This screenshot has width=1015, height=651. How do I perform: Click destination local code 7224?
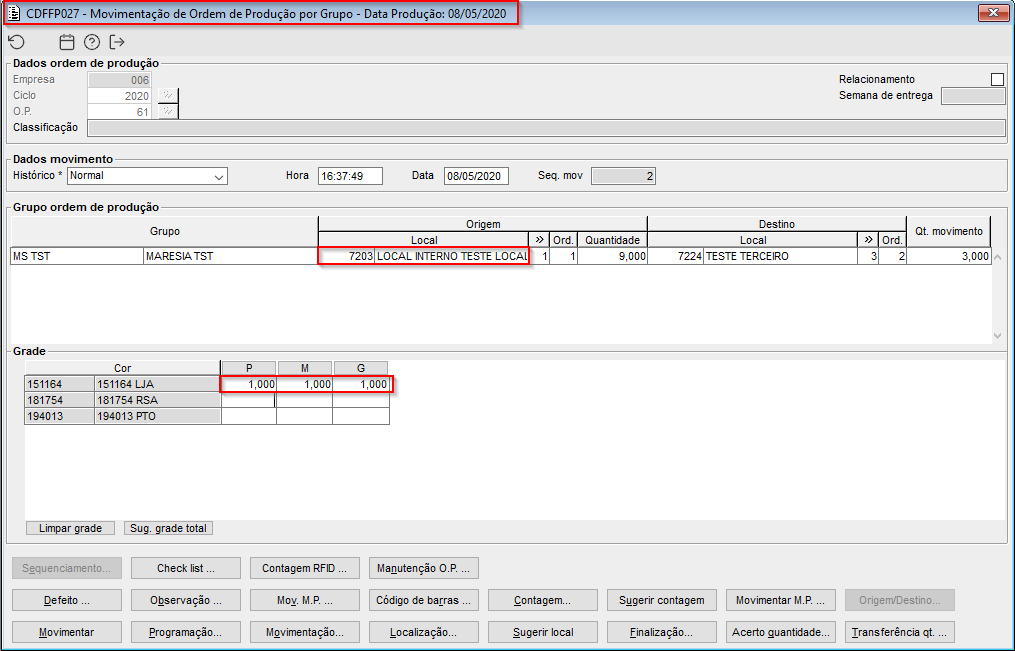click(x=676, y=256)
